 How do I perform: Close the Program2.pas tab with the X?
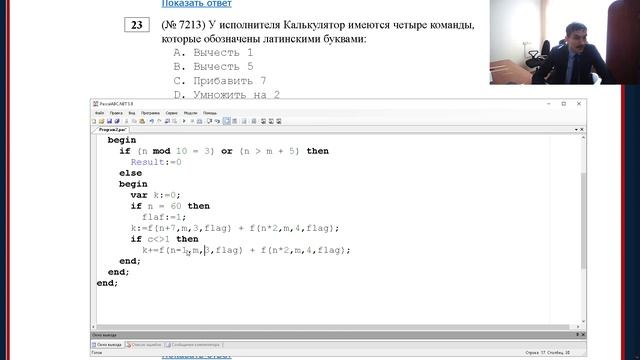(x=582, y=129)
